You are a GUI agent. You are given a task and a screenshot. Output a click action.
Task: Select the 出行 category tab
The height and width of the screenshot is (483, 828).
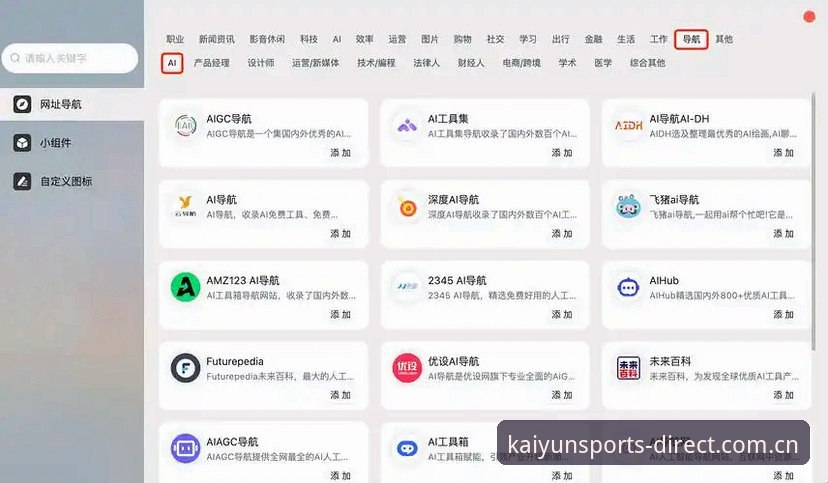(561, 39)
